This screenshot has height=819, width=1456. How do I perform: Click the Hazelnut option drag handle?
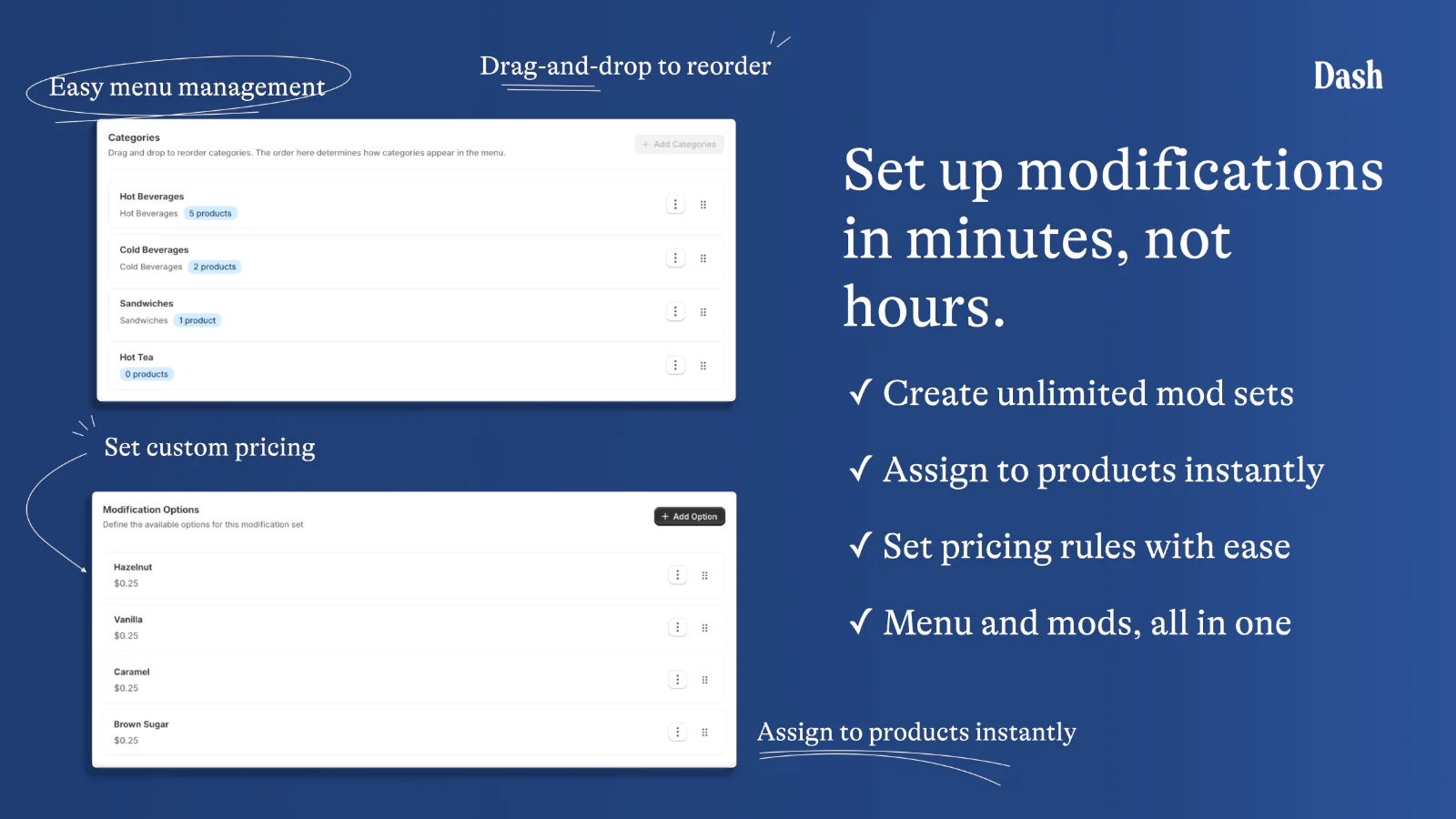(705, 575)
